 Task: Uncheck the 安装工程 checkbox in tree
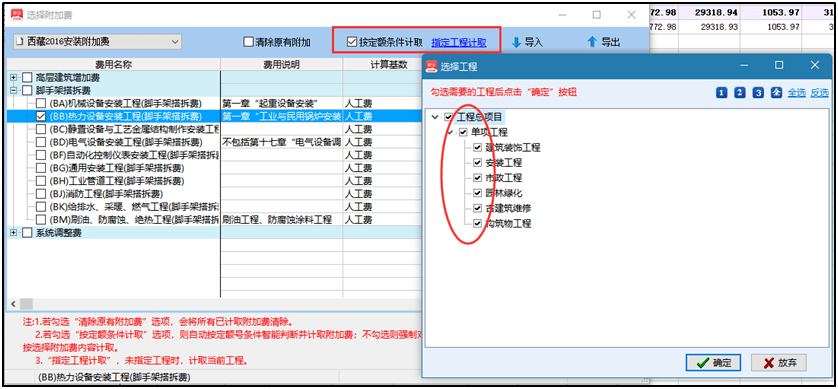coord(478,162)
